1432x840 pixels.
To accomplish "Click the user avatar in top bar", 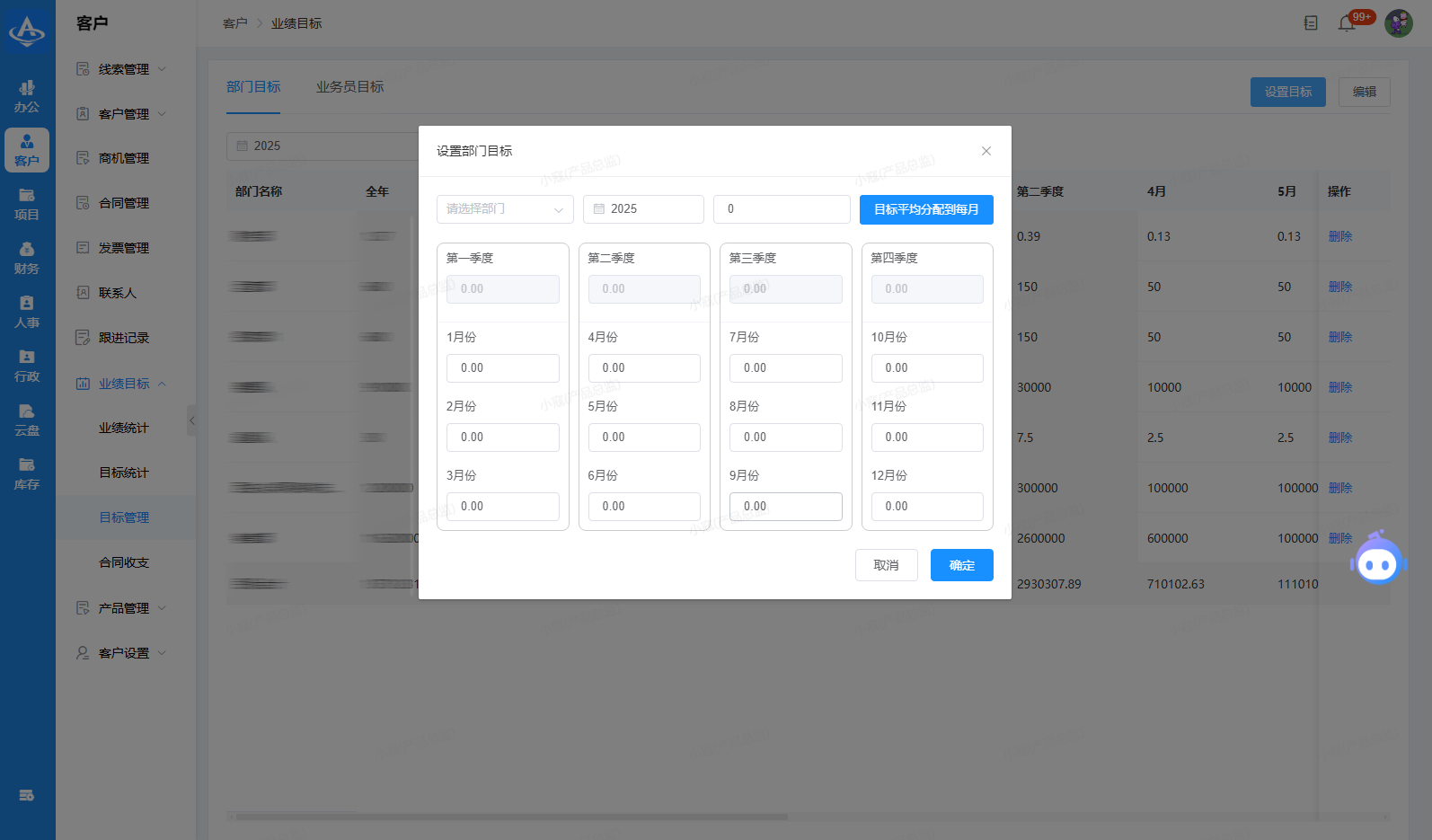I will [x=1398, y=23].
